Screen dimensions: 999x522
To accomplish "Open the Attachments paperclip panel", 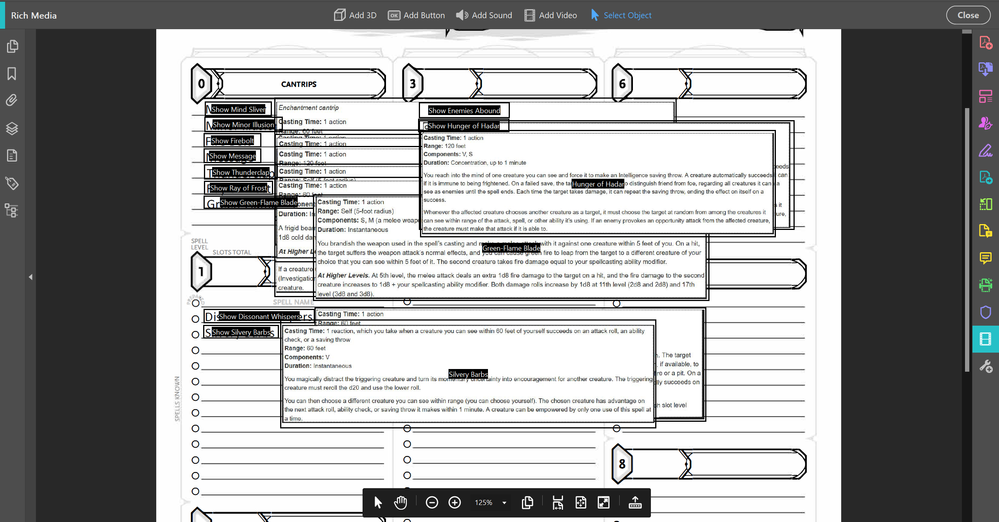I will tap(11, 101).
